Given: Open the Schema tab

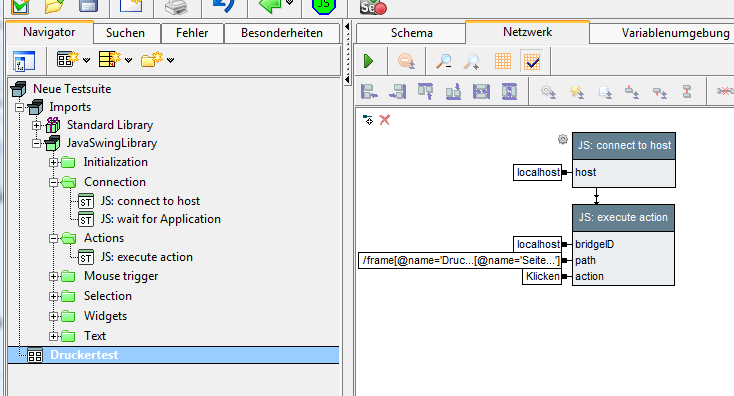Looking at the screenshot, I should [411, 33].
